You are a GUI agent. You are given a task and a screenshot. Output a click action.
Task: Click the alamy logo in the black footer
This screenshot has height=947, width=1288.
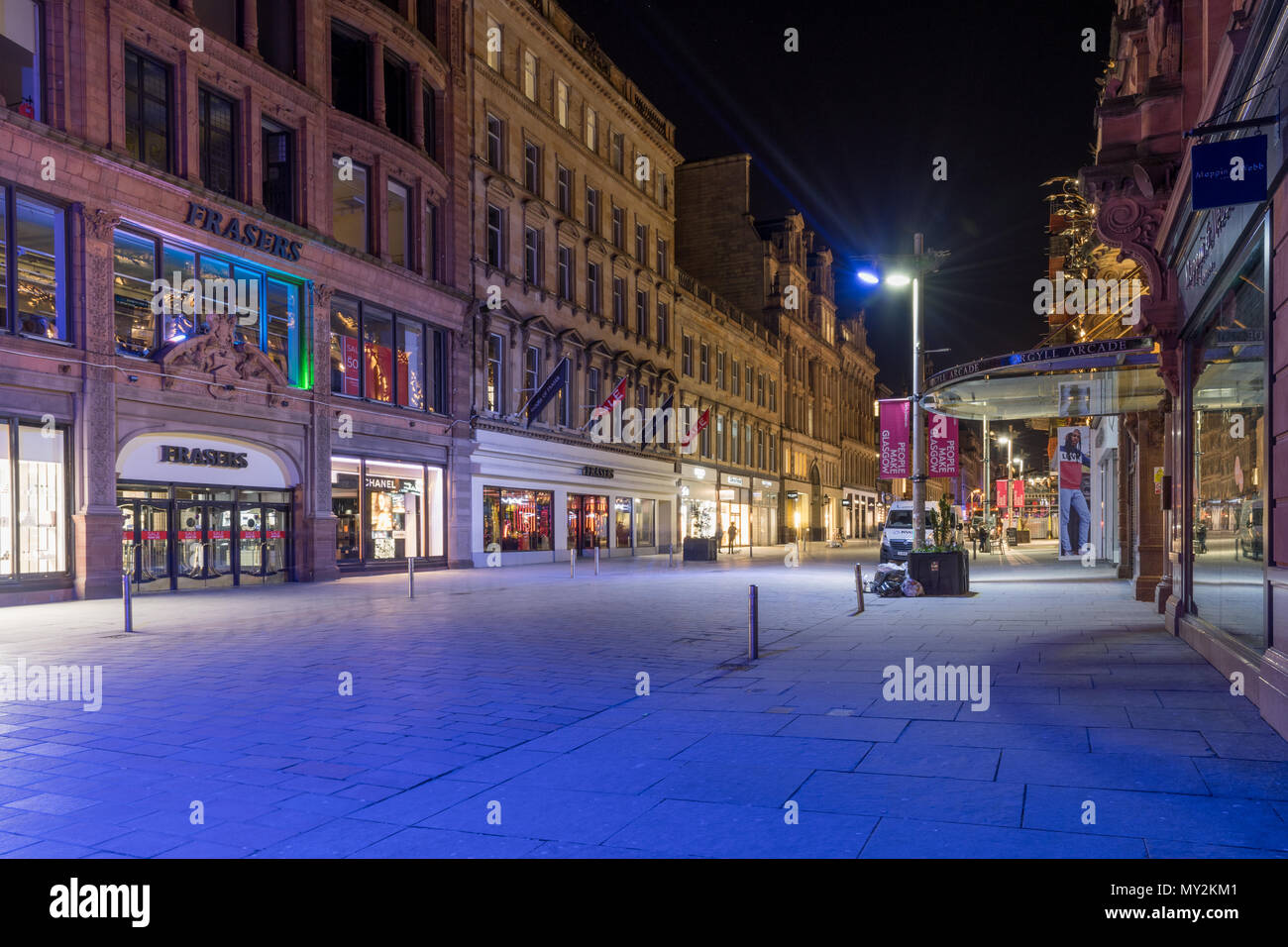tap(100, 902)
